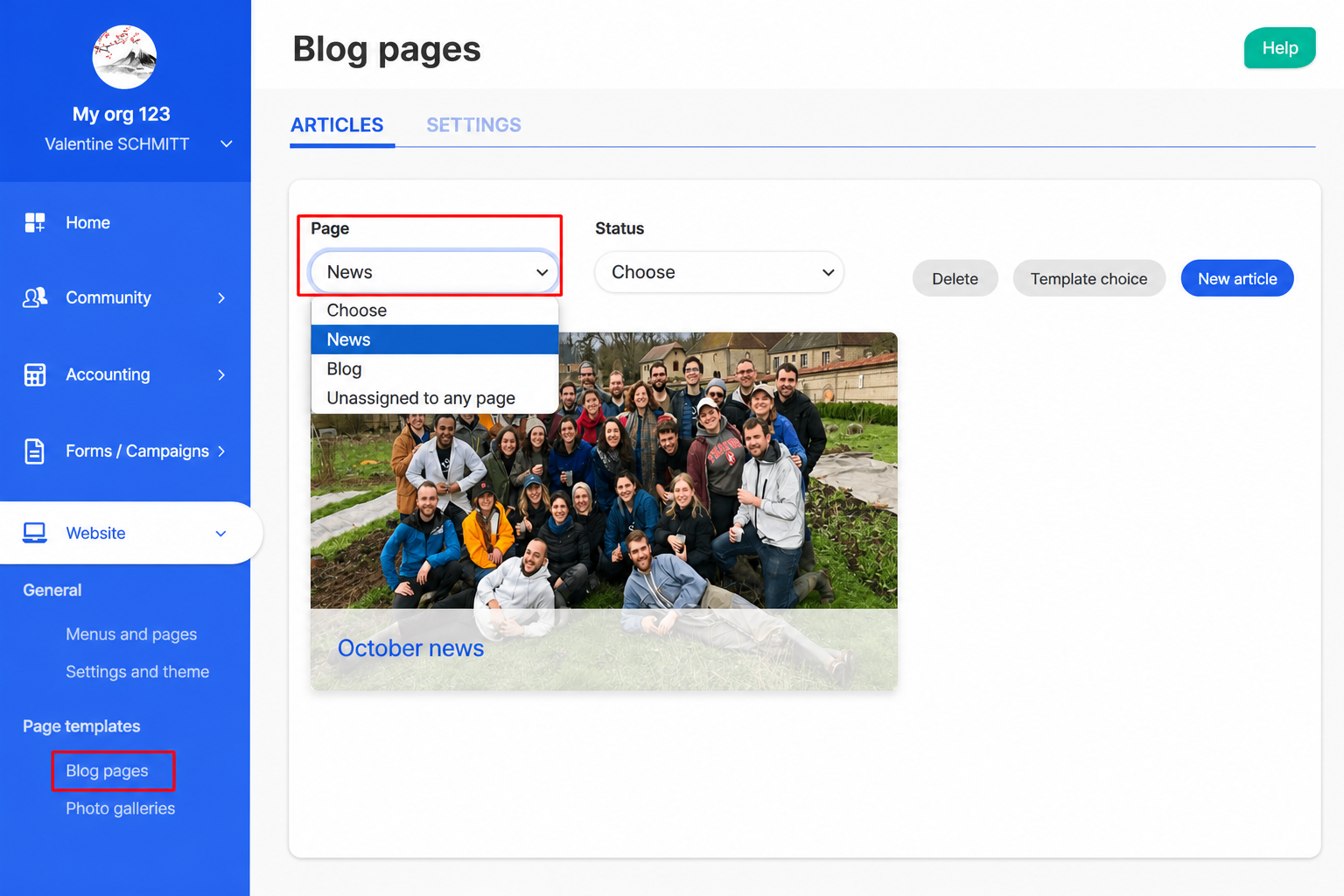Click the Accounting calculator icon
This screenshot has height=896, width=1344.
pos(35,374)
